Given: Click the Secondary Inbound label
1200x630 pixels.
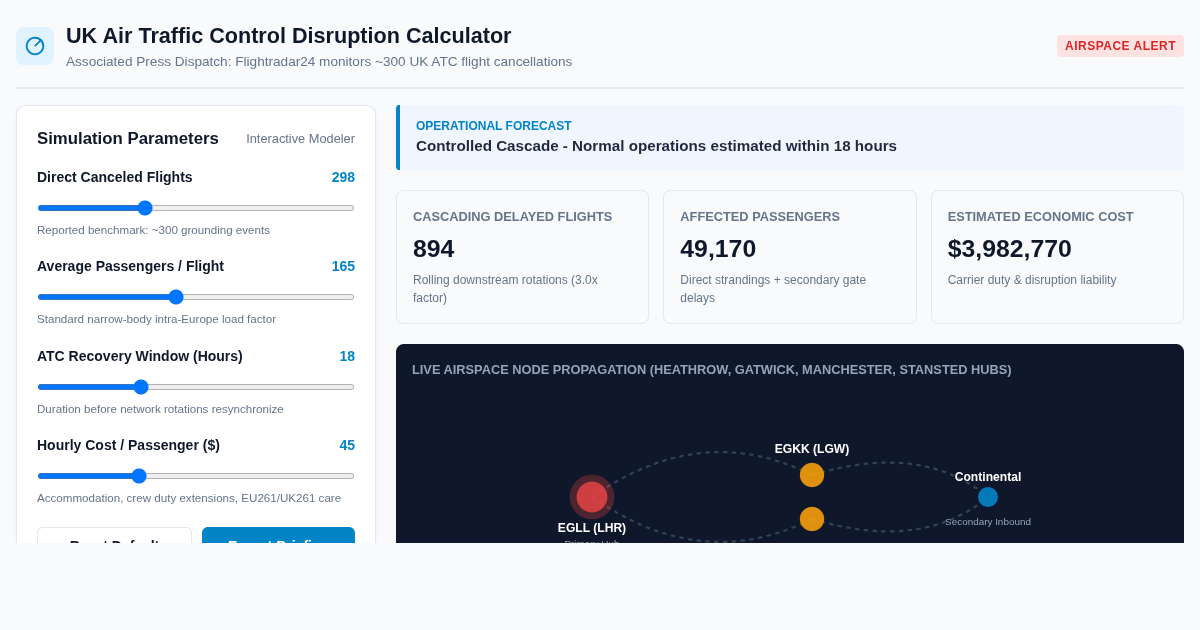Looking at the screenshot, I should [x=988, y=522].
